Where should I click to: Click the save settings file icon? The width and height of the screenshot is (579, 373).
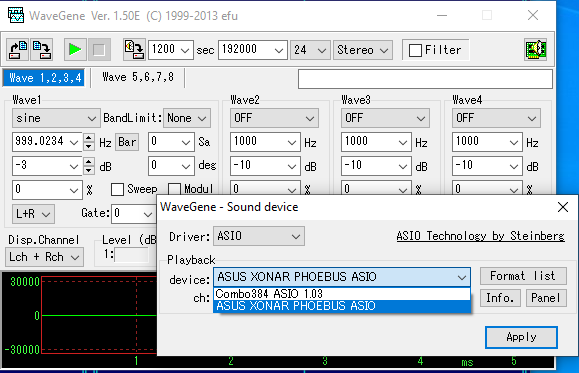coord(41,49)
